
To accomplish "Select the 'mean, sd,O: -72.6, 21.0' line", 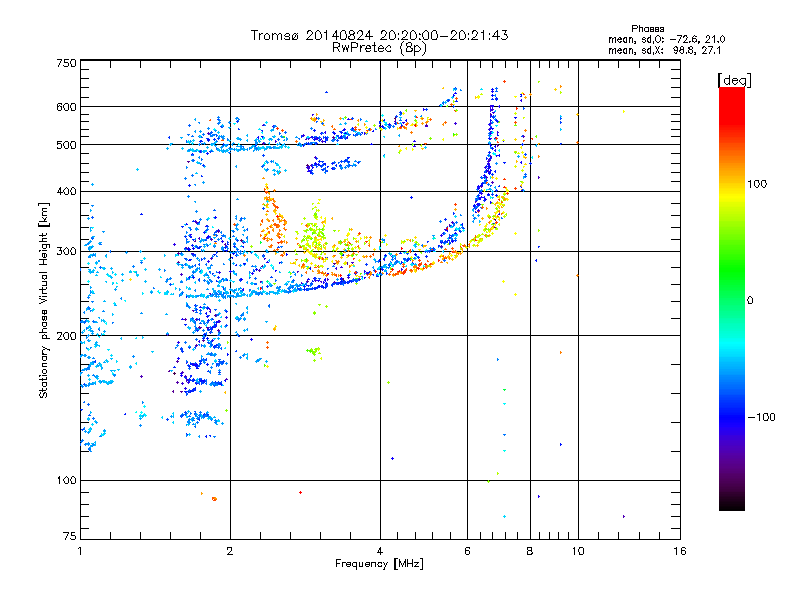I will [x=666, y=39].
